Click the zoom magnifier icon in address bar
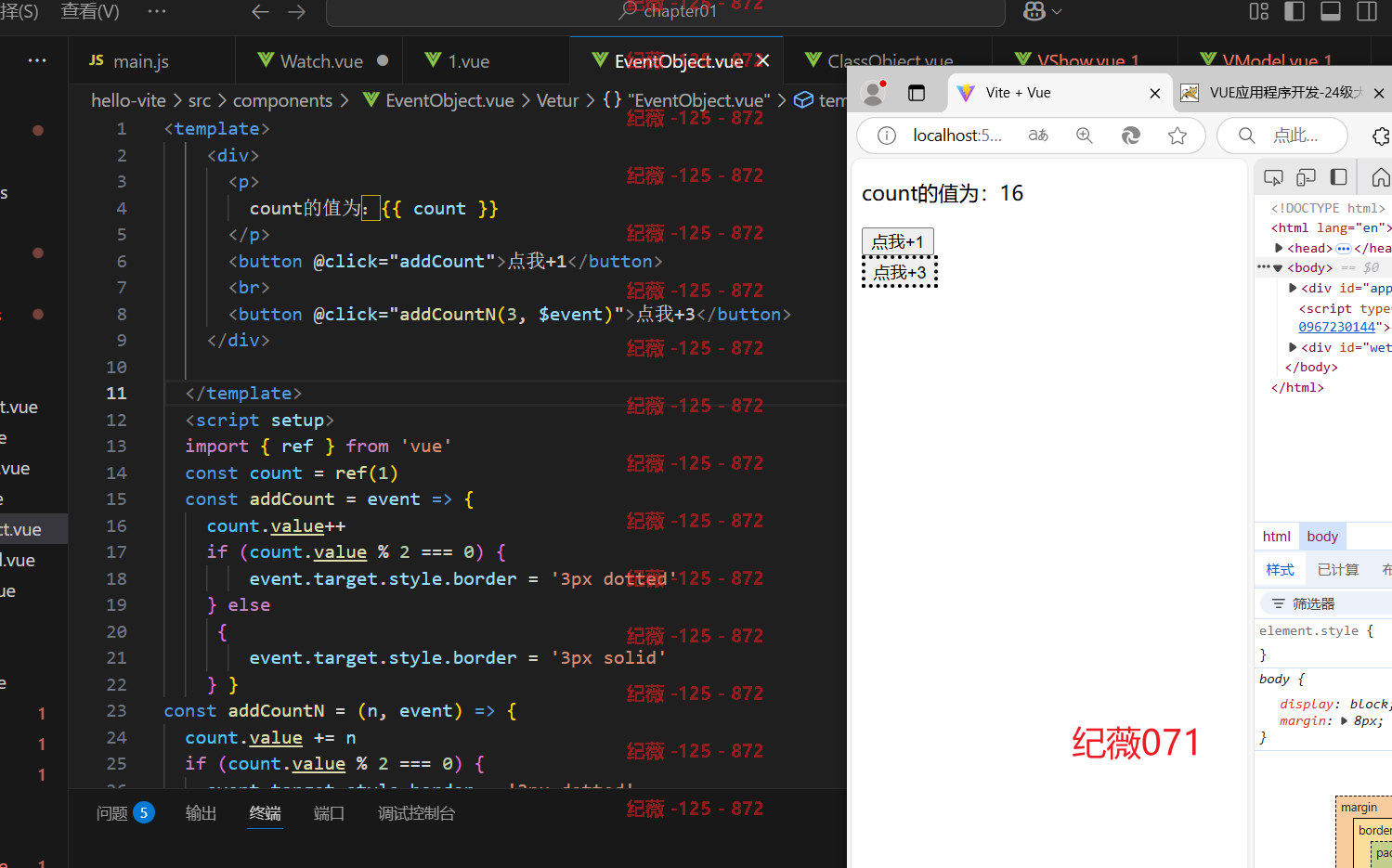Image resolution: width=1392 pixels, height=868 pixels. pos(1084,136)
